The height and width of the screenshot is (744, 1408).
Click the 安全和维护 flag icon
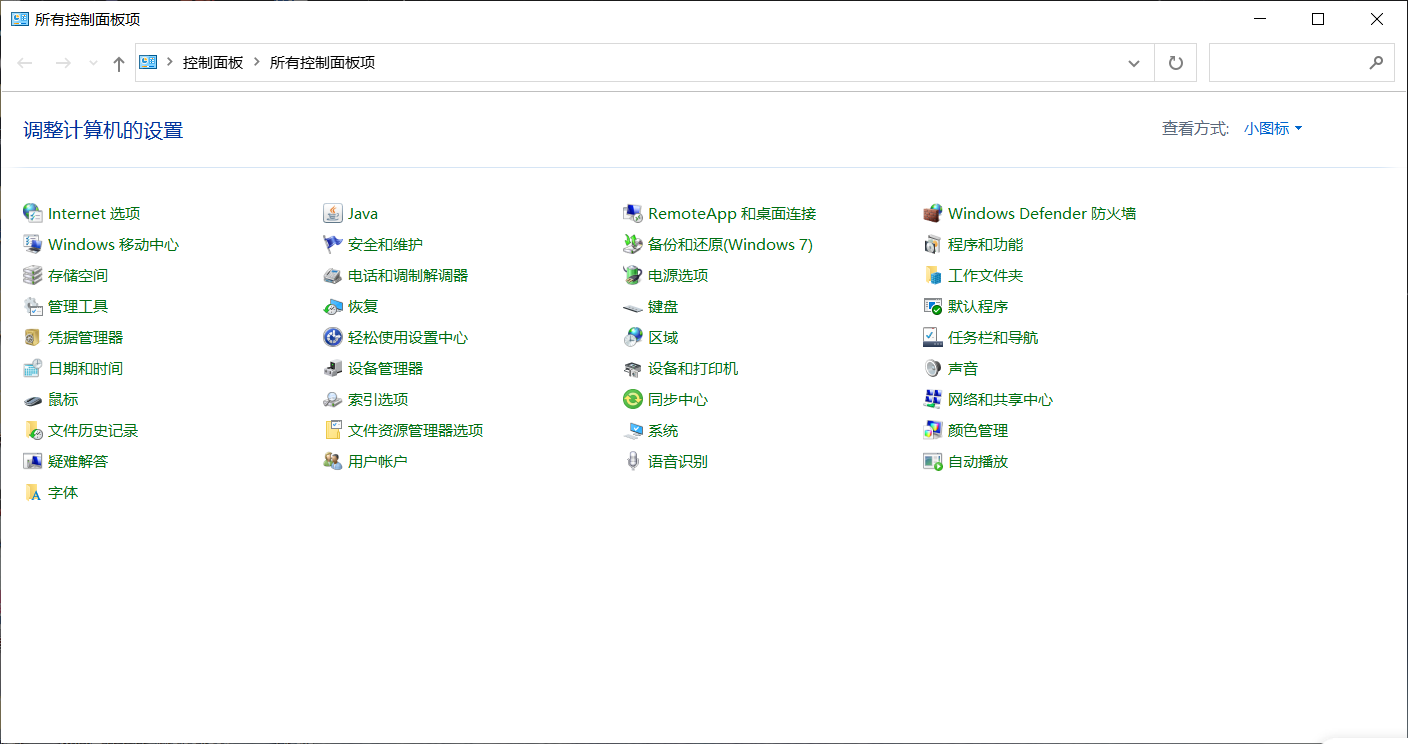point(333,244)
